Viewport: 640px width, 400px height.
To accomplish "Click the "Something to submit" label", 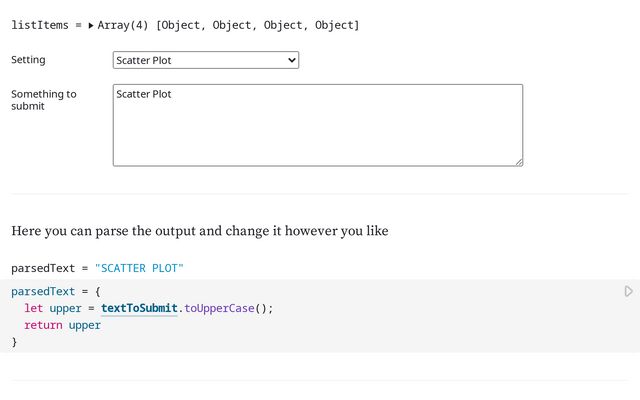I will [x=43, y=100].
